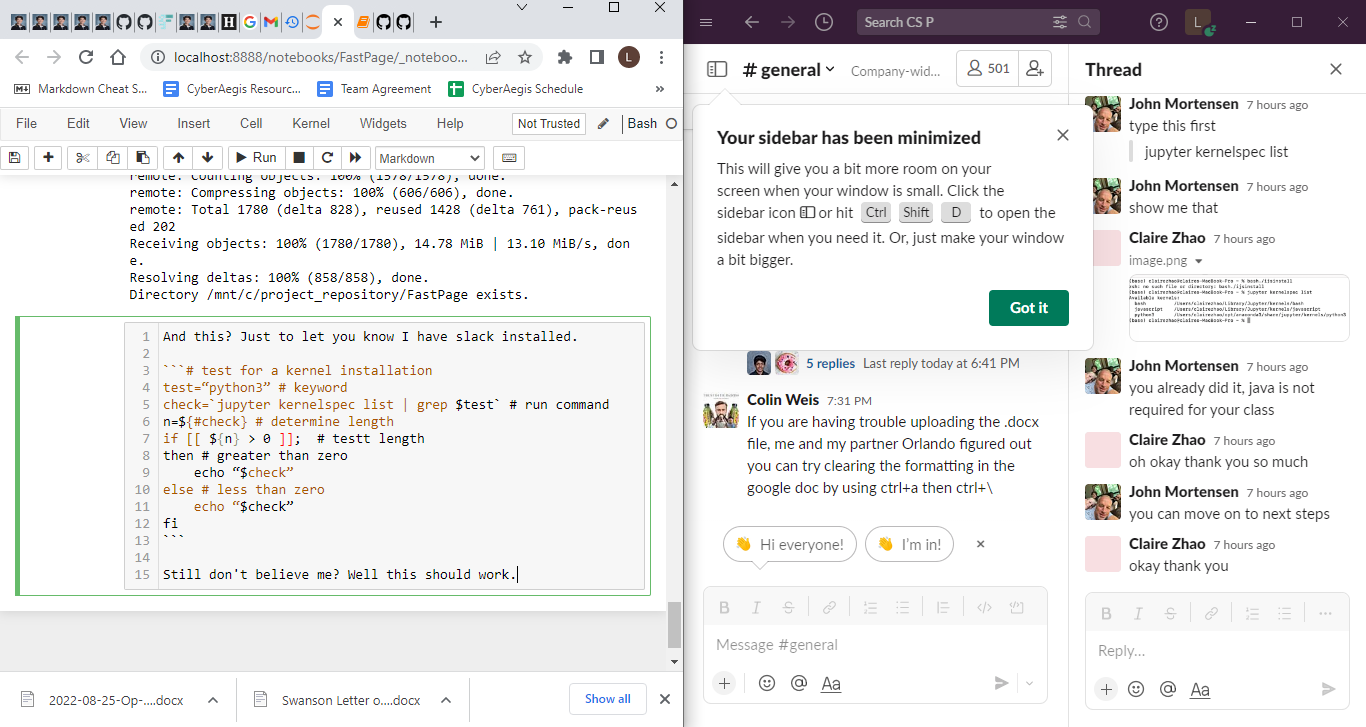
Task: Cut selected cells with the scissors icon
Action: [x=83, y=158]
